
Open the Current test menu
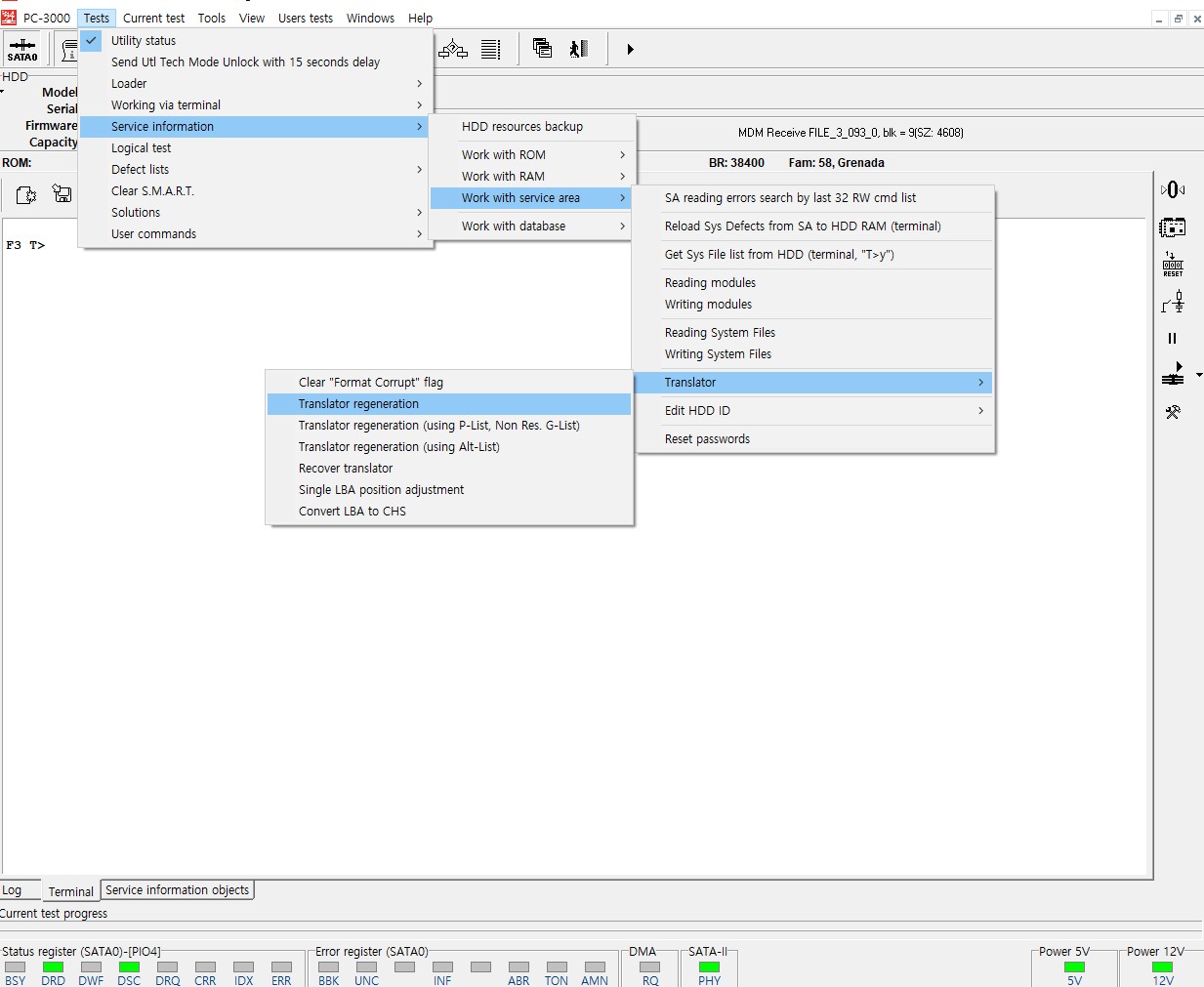pyautogui.click(x=153, y=18)
